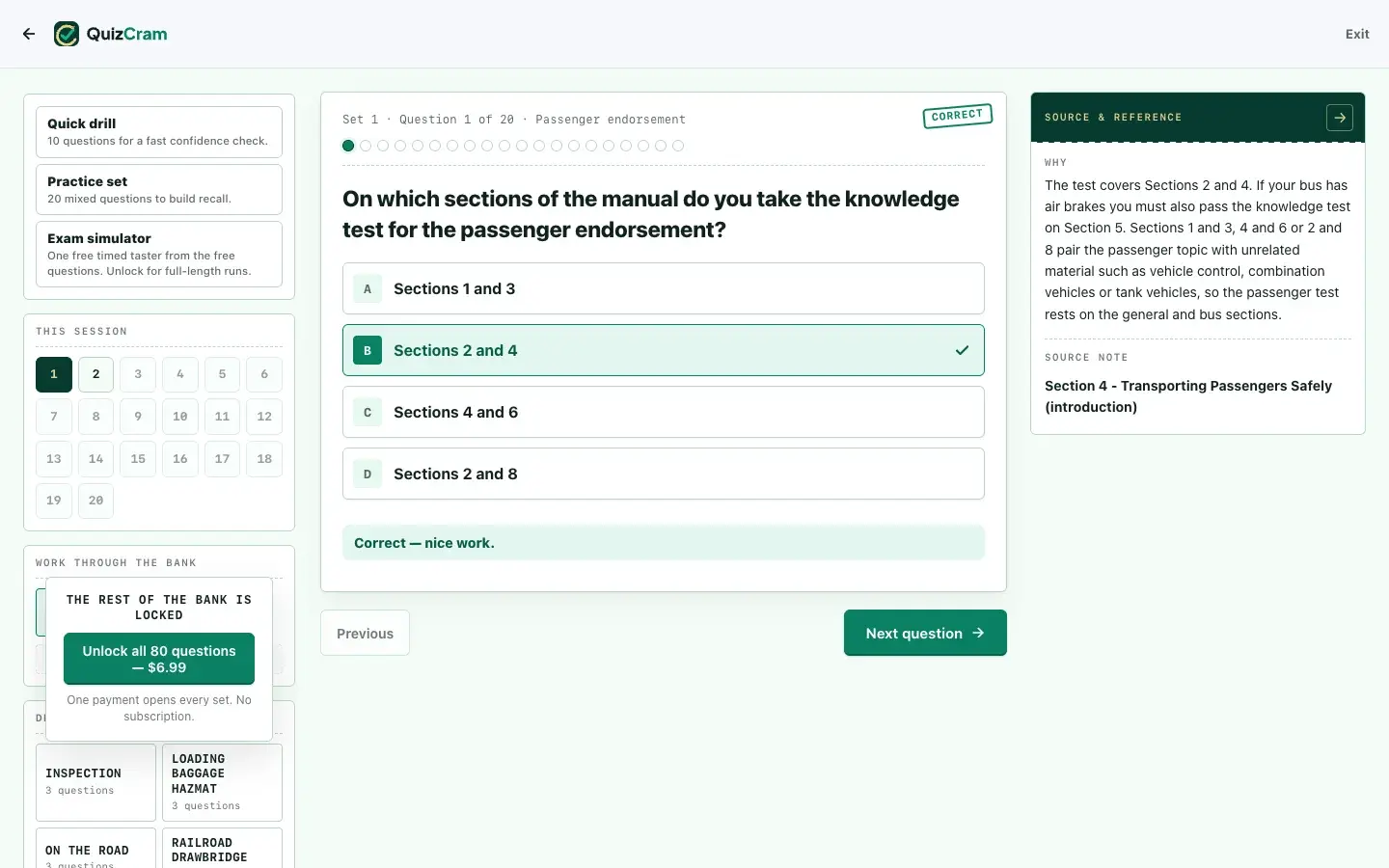The image size is (1389, 868).
Task: Click the 'THE REST OF THE BANK IS LOCKED' title
Action: click(159, 607)
